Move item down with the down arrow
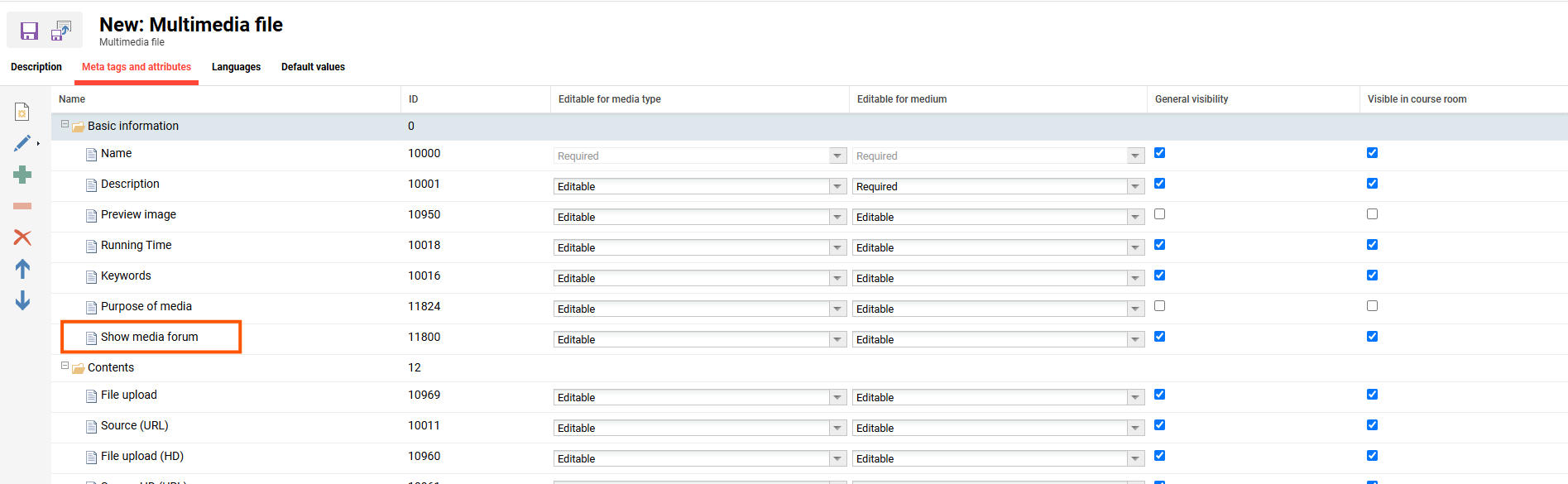Screen dimensions: 1568x484 [22, 300]
